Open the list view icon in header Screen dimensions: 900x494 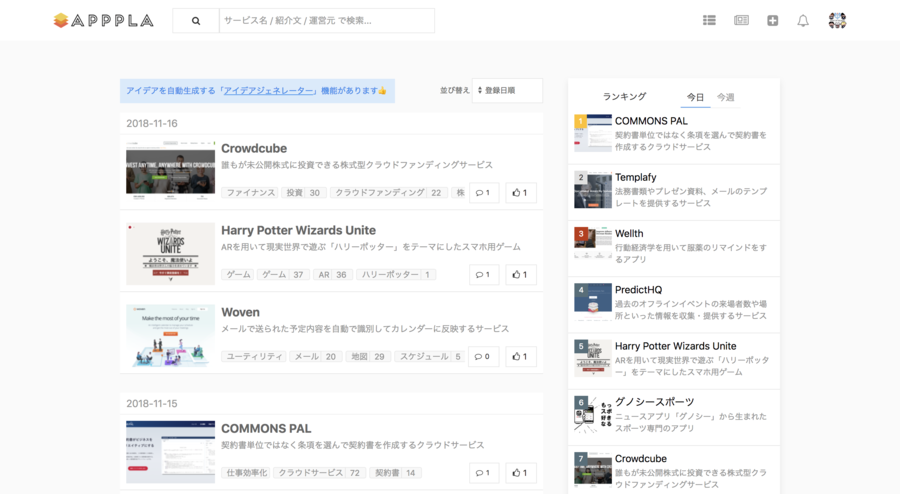point(709,21)
